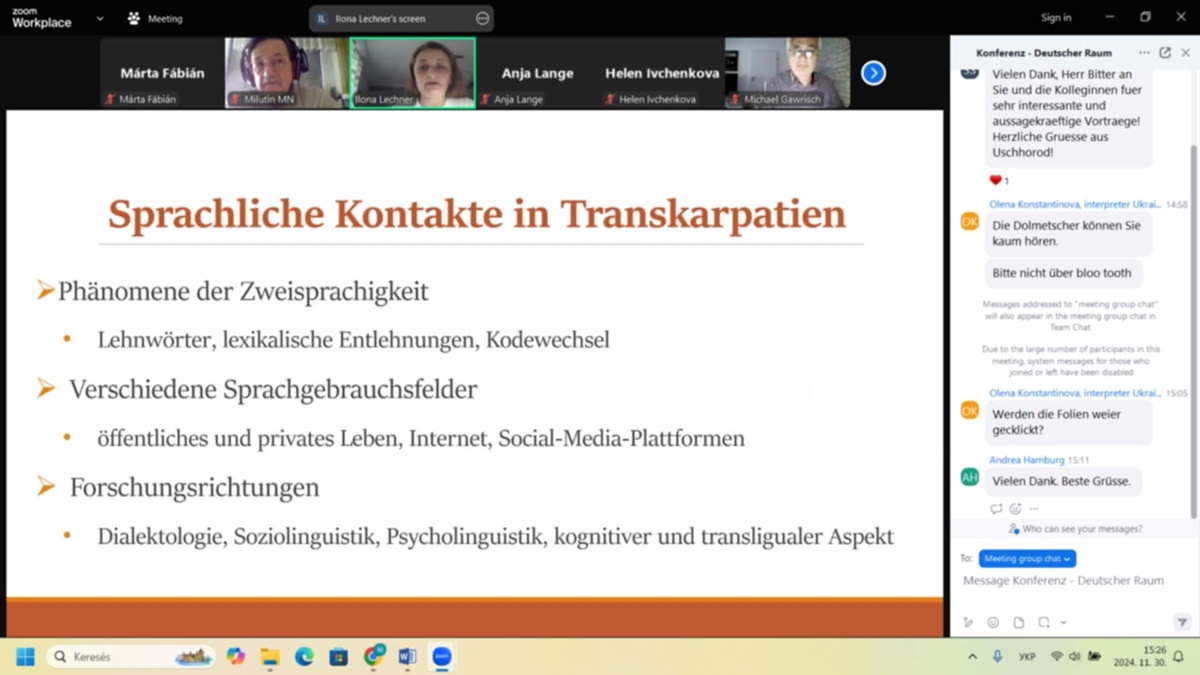The width and height of the screenshot is (1200, 675).
Task: Reply in thread to Andrea Hamburg's message
Action: click(x=996, y=509)
